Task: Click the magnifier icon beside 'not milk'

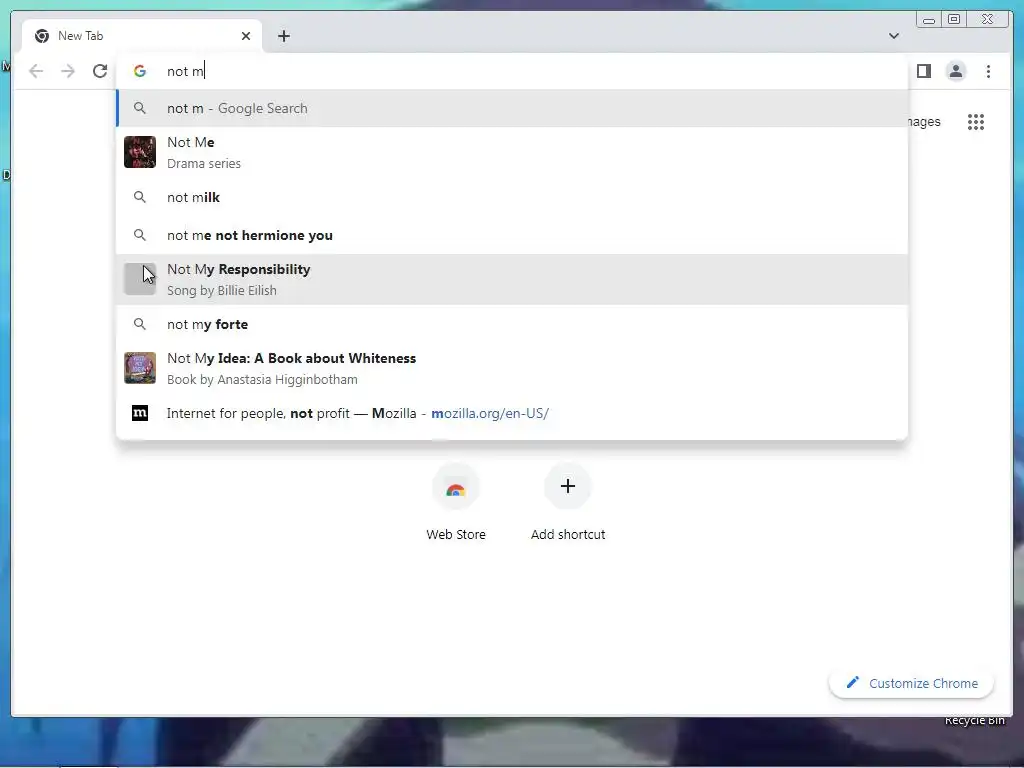Action: tap(140, 197)
